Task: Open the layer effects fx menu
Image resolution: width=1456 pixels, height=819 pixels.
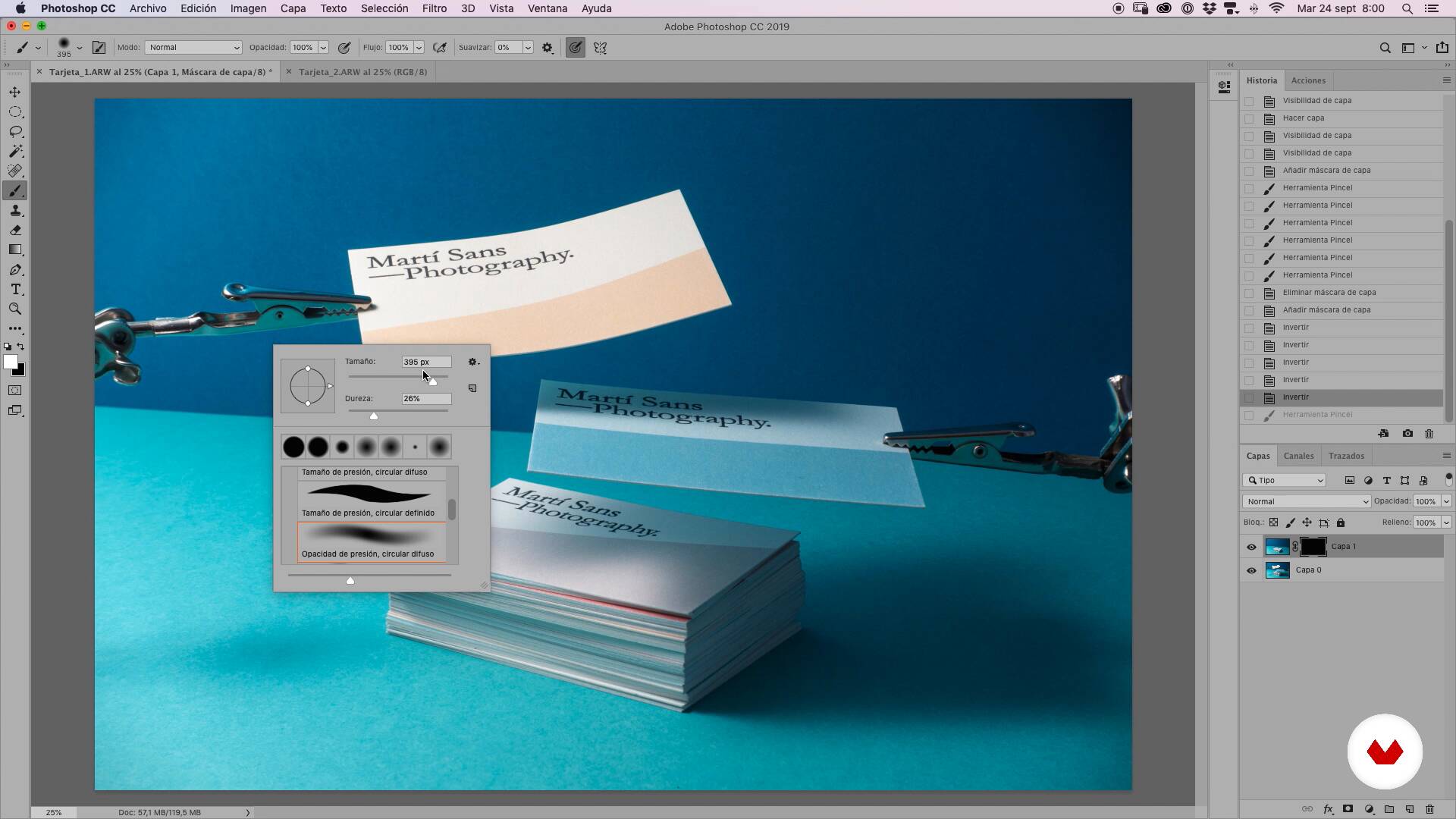Action: (x=1329, y=809)
